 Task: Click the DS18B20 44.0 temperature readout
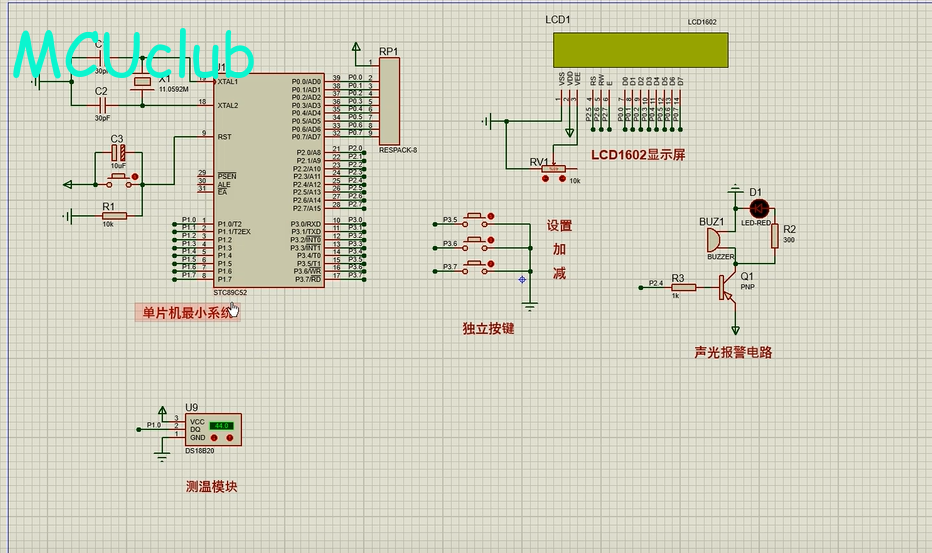coord(222,426)
